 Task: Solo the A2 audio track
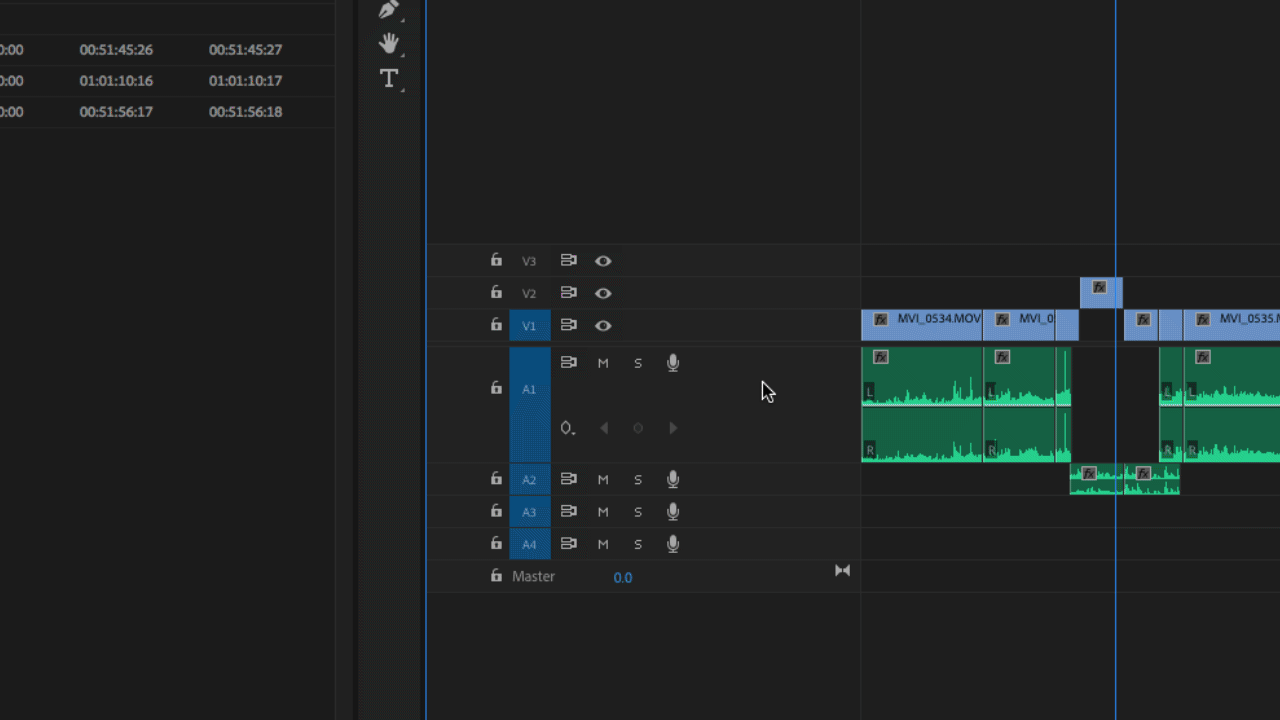tap(637, 479)
